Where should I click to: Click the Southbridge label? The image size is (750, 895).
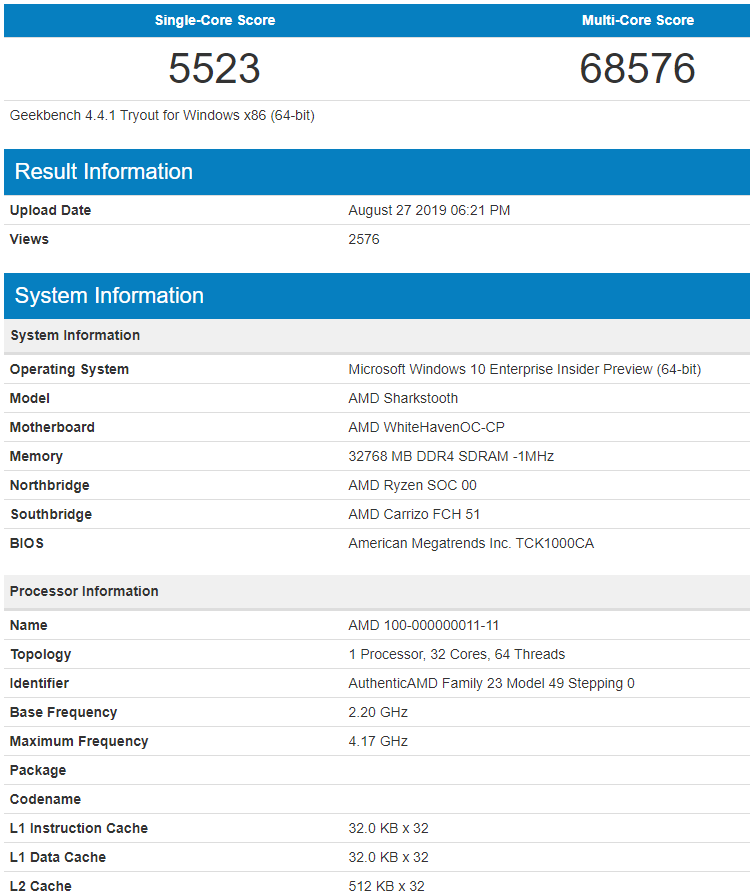click(51, 514)
